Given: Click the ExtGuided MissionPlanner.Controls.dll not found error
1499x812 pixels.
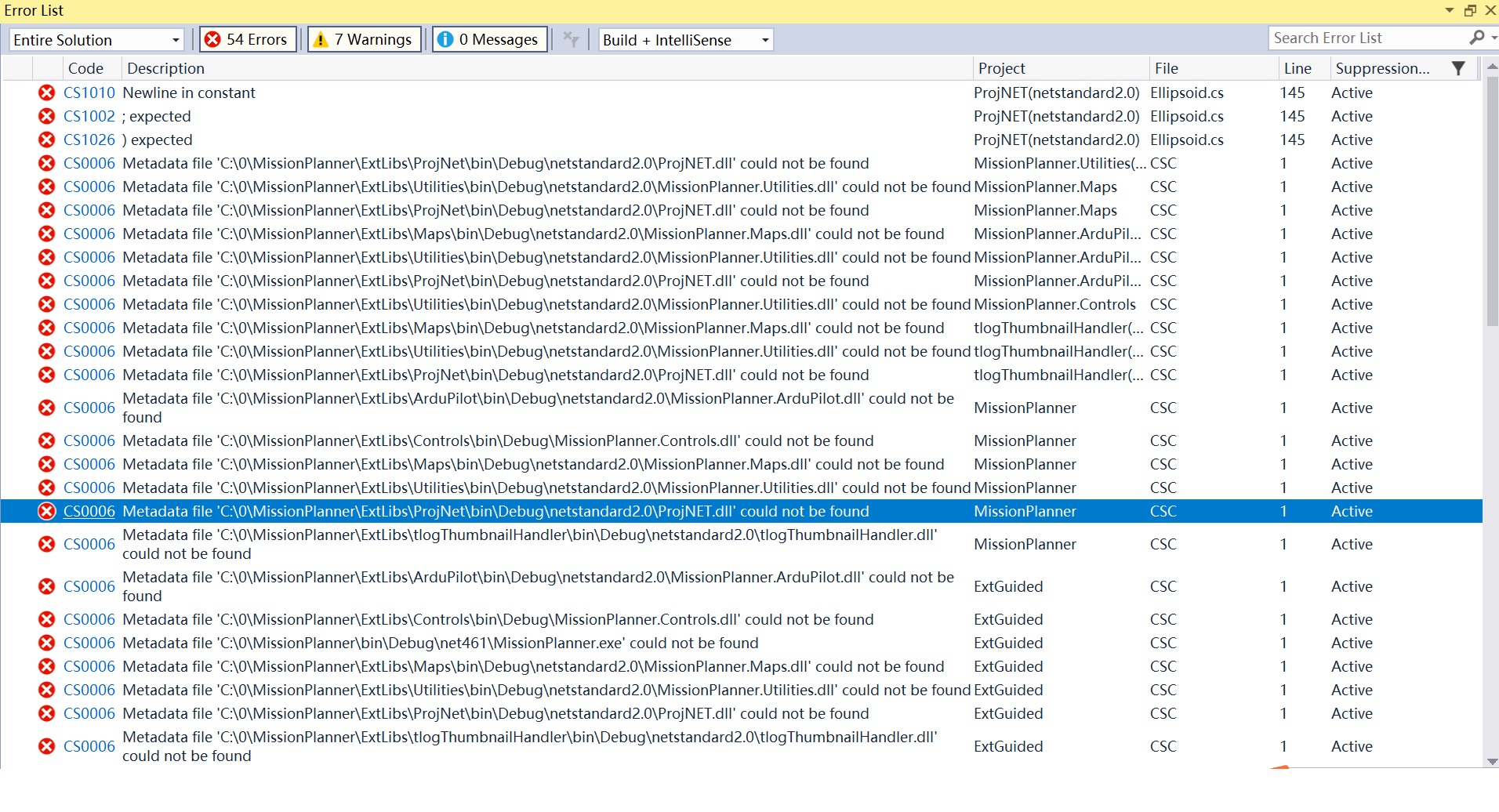Looking at the screenshot, I should pos(498,619).
